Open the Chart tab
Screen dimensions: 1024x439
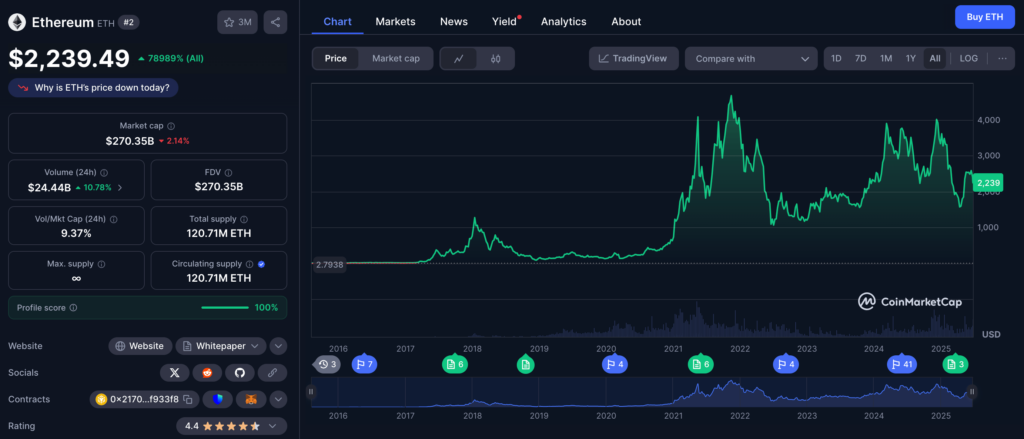338,22
